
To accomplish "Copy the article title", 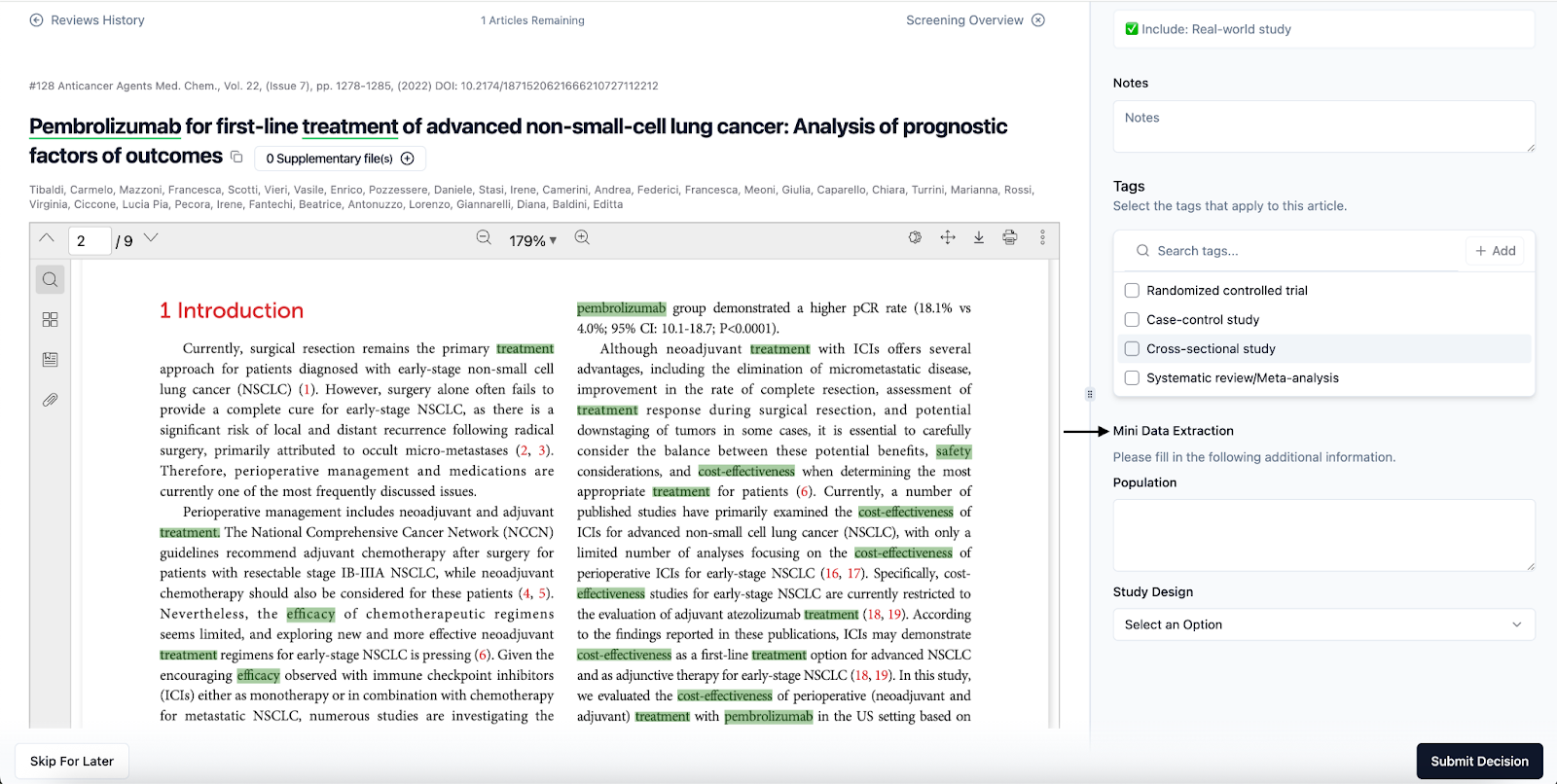I will 236,157.
